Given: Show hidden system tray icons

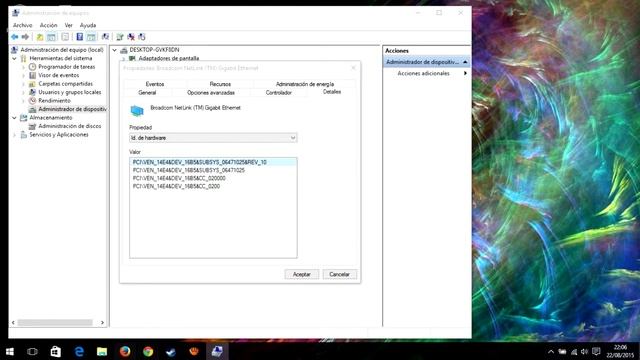Looking at the screenshot, I should [x=551, y=351].
